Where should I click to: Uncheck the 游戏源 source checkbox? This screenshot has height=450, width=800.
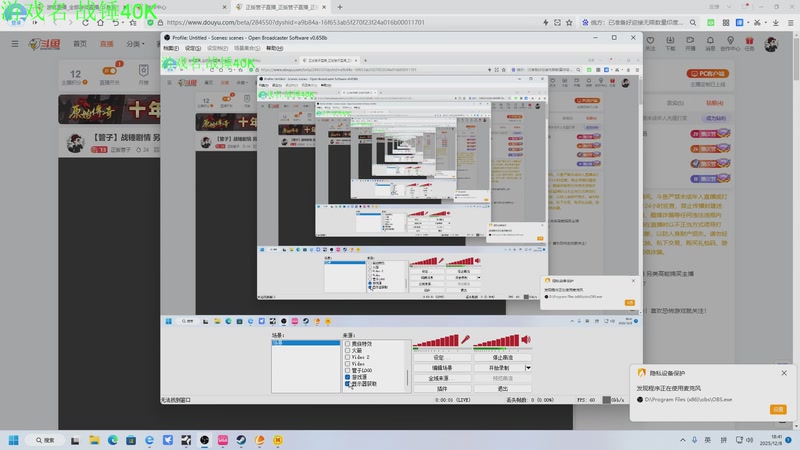347,377
